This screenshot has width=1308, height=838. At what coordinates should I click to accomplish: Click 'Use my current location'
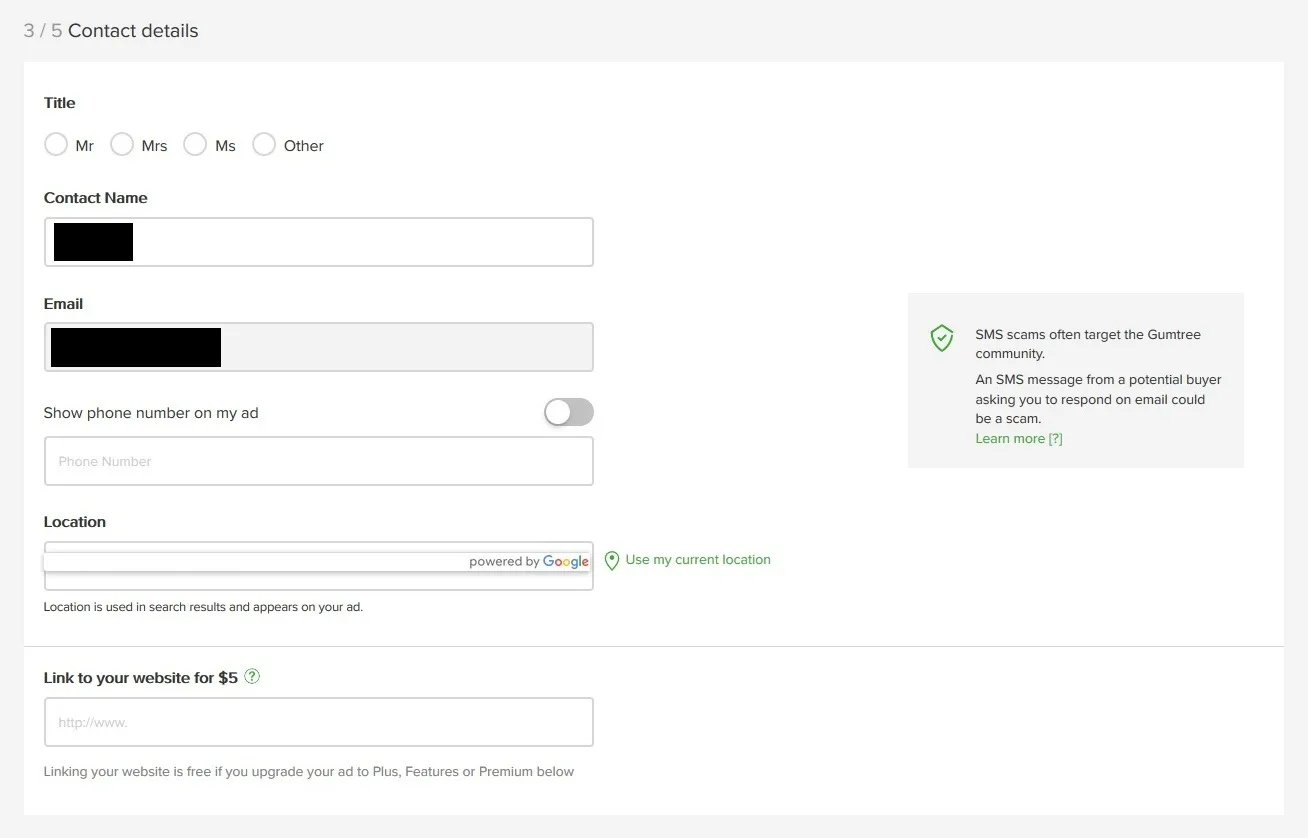(x=697, y=560)
